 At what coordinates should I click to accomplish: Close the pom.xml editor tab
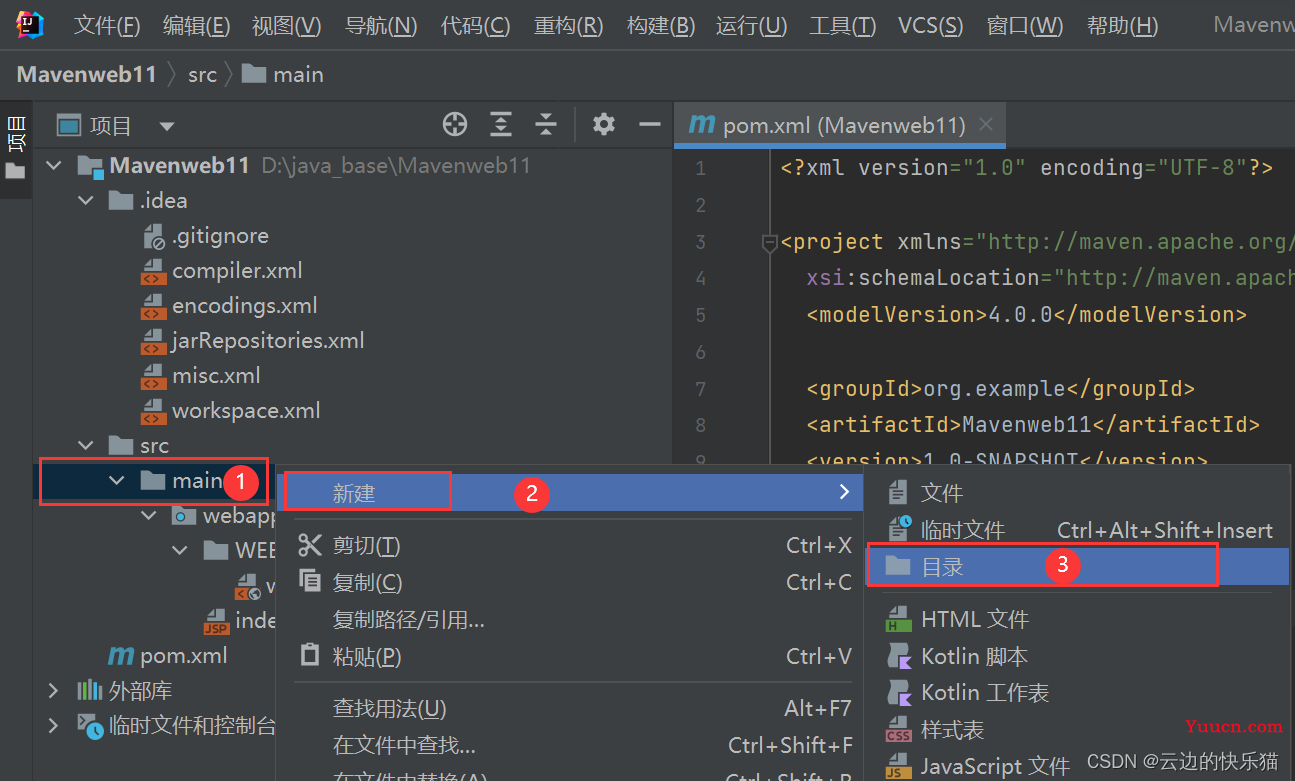click(x=986, y=125)
